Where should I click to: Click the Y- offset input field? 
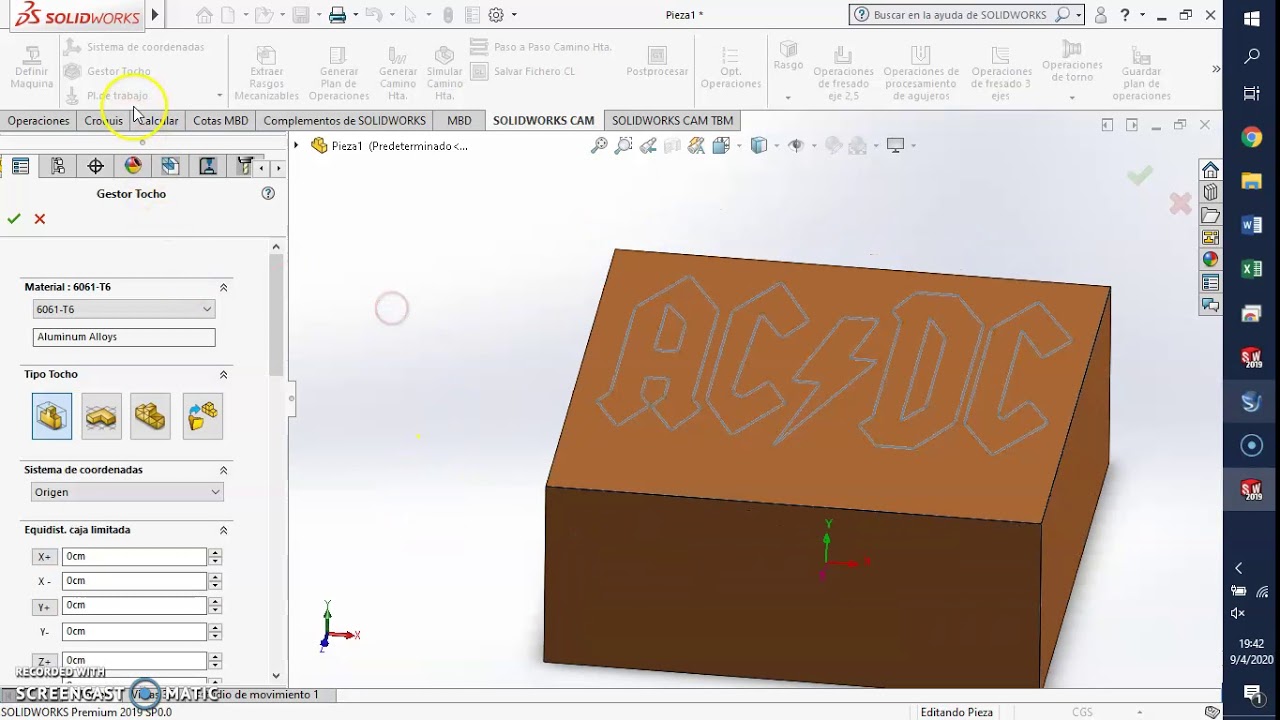(134, 631)
